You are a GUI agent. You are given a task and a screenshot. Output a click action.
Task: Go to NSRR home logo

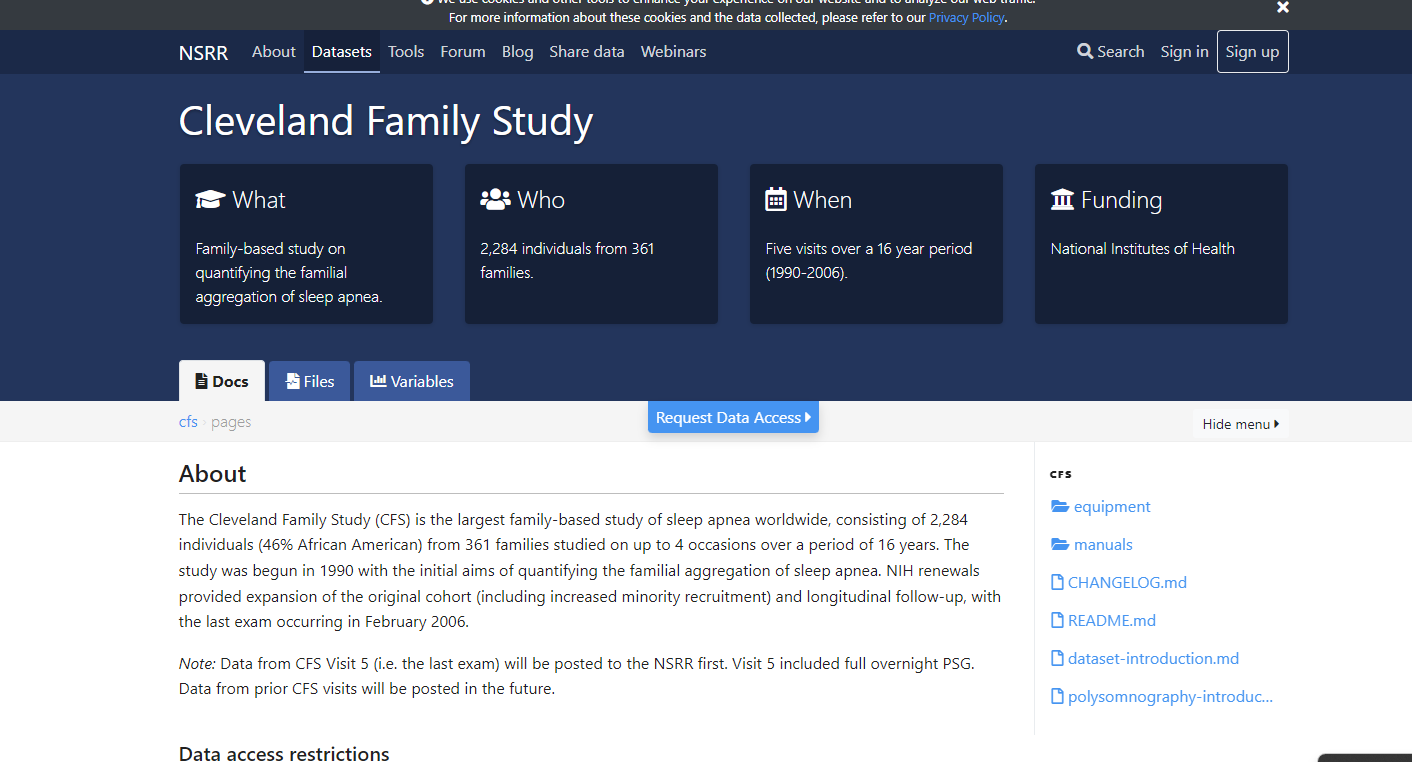[203, 52]
